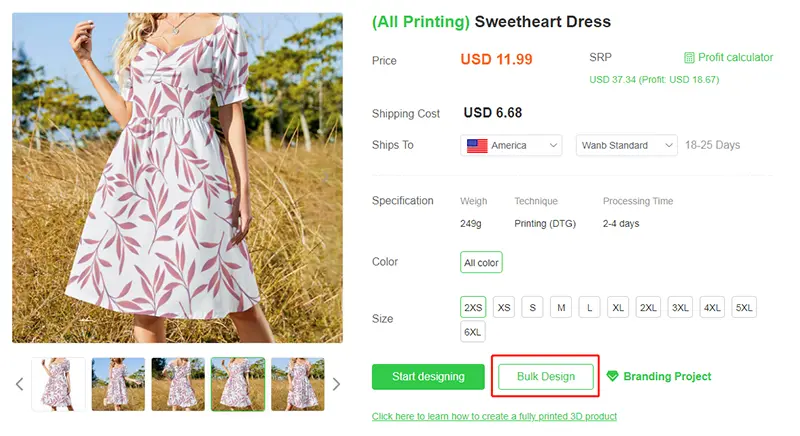Click the Branding Project diamond icon
This screenshot has width=800, height=436.
tap(612, 376)
